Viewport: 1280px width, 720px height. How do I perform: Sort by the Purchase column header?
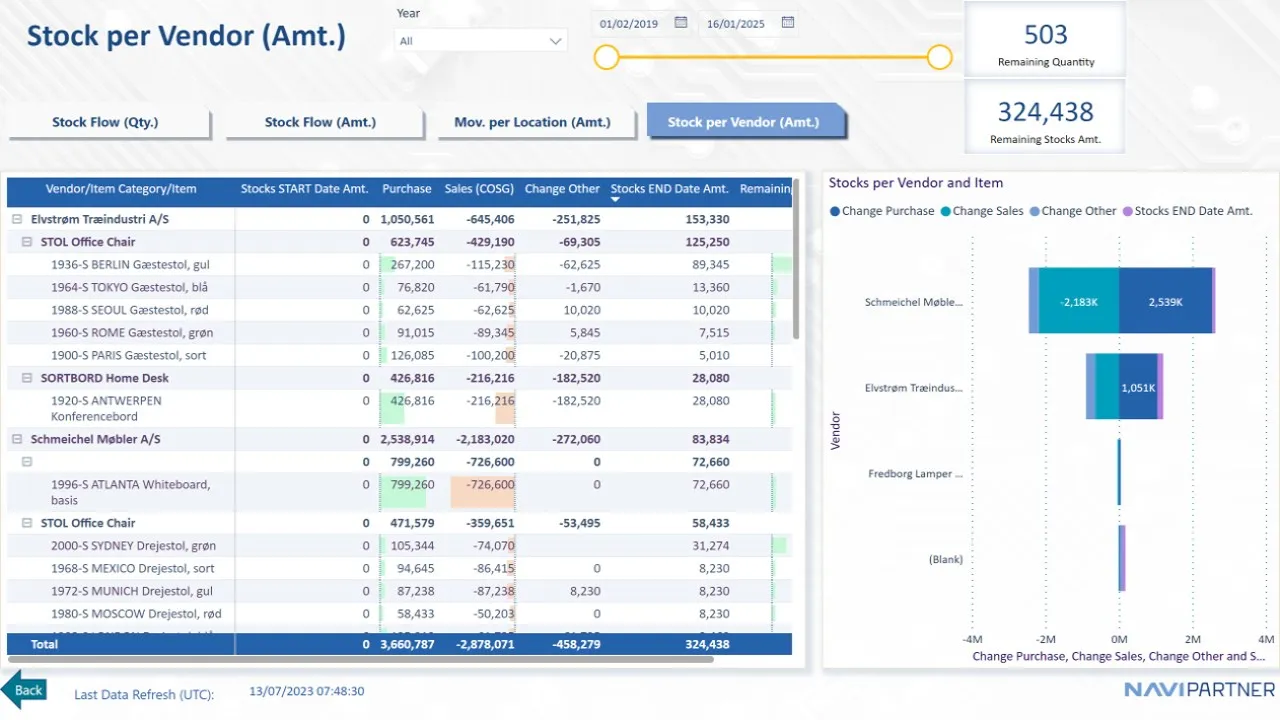(406, 189)
